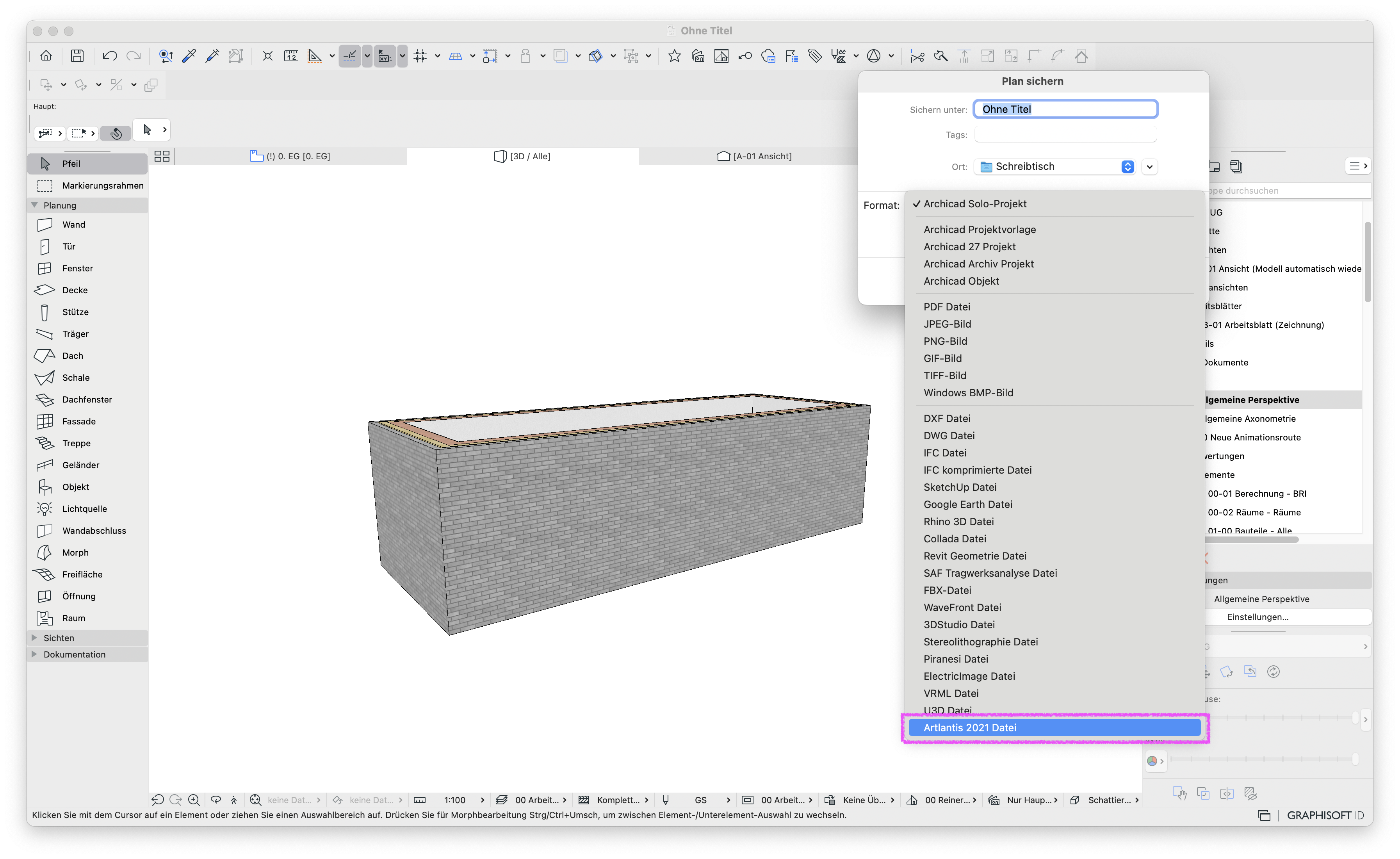Click zoom in magnifier in bottom bar
The image size is (1400, 859).
194,800
